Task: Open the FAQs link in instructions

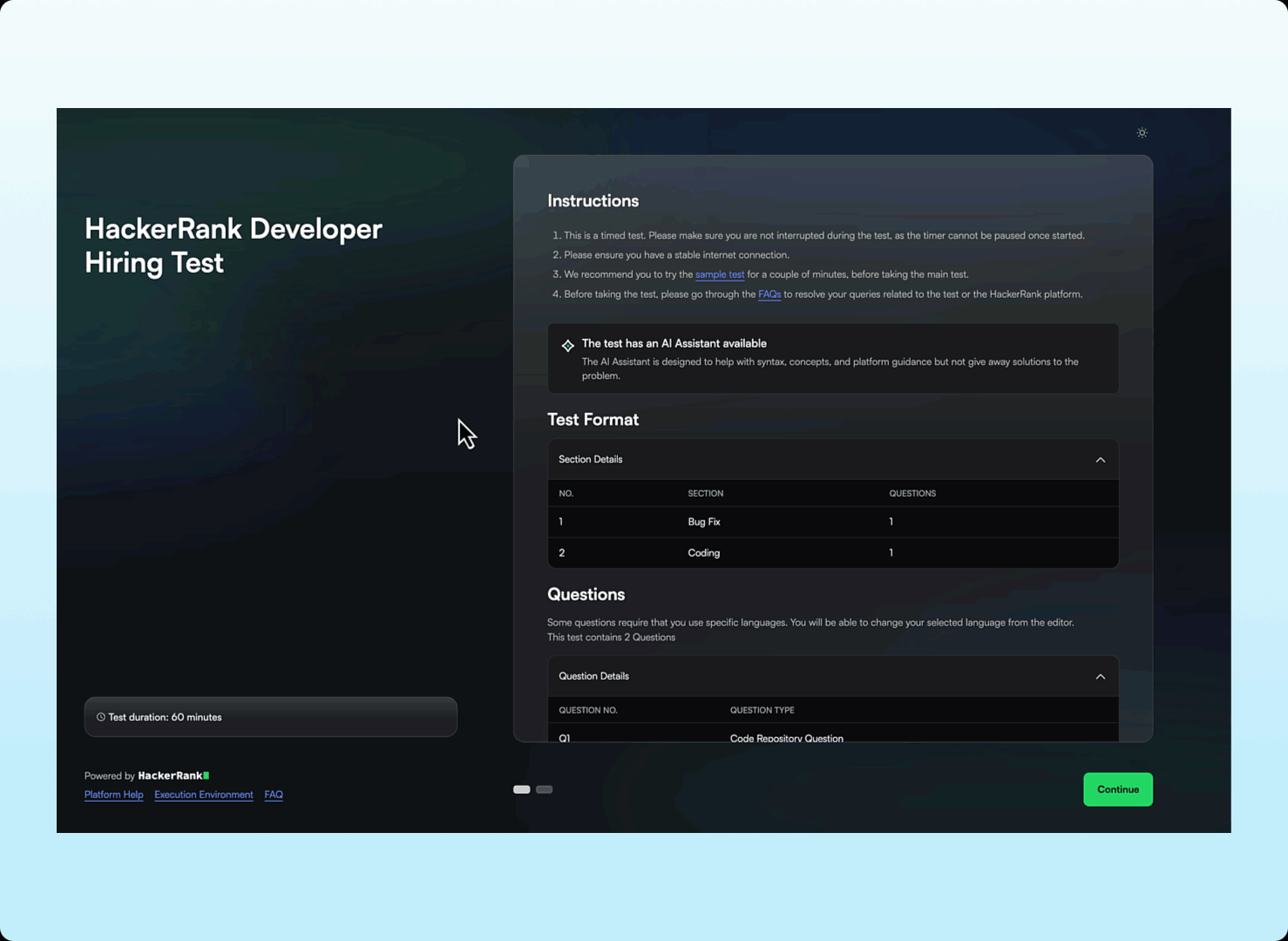Action: pyautogui.click(x=769, y=294)
